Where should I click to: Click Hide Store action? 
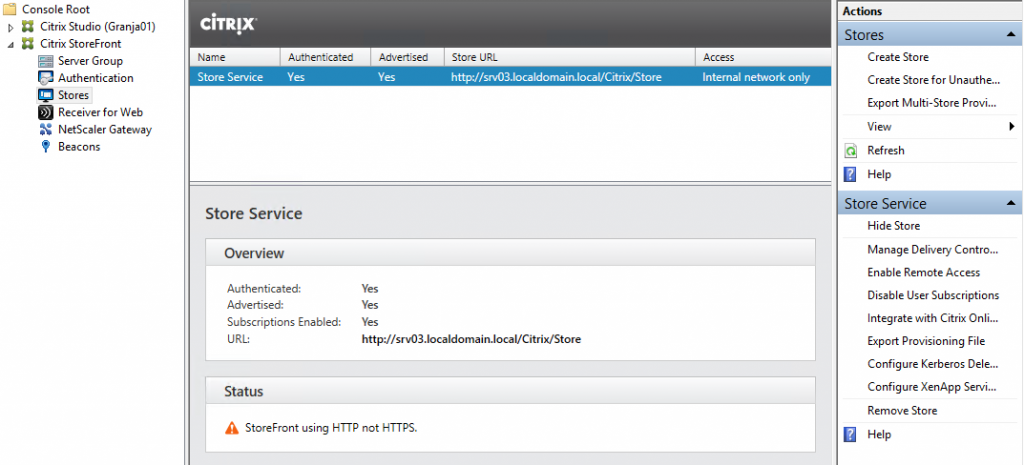[893, 226]
